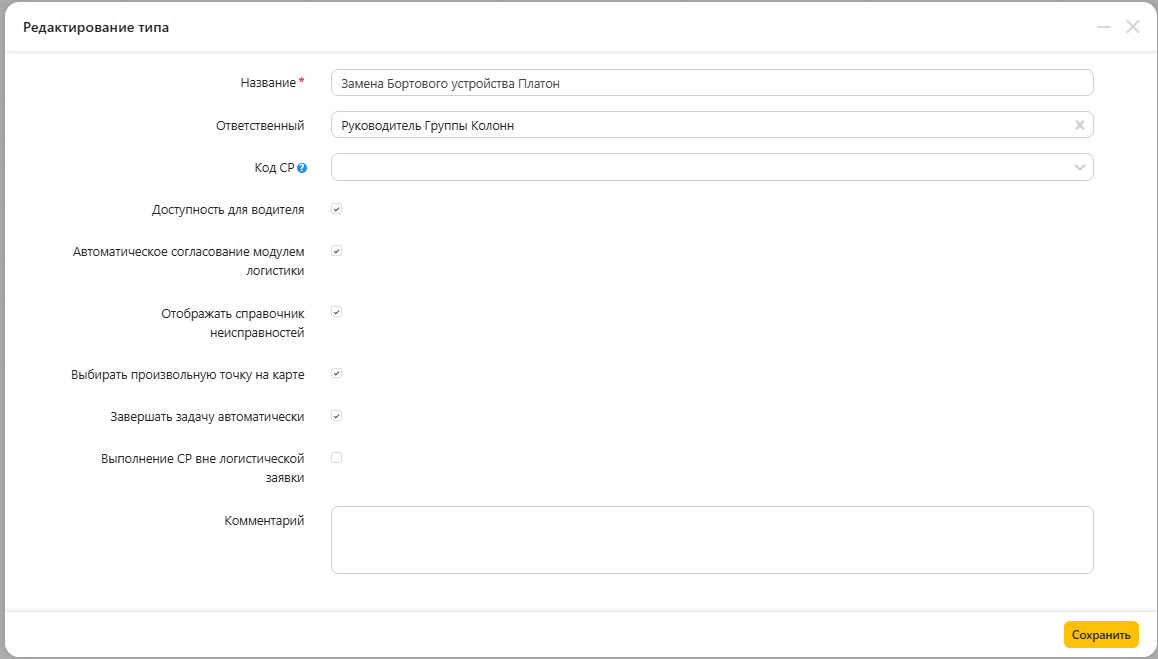Screen dimensions: 1158x659
Task: Toggle the Доступность для водителя checkbox
Action: tap(337, 209)
